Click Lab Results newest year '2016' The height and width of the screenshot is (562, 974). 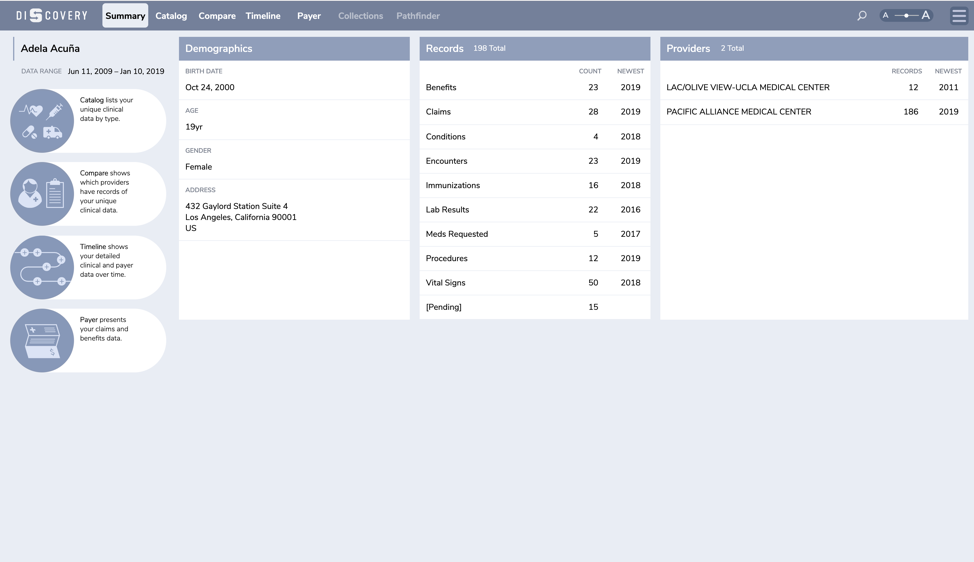click(630, 209)
